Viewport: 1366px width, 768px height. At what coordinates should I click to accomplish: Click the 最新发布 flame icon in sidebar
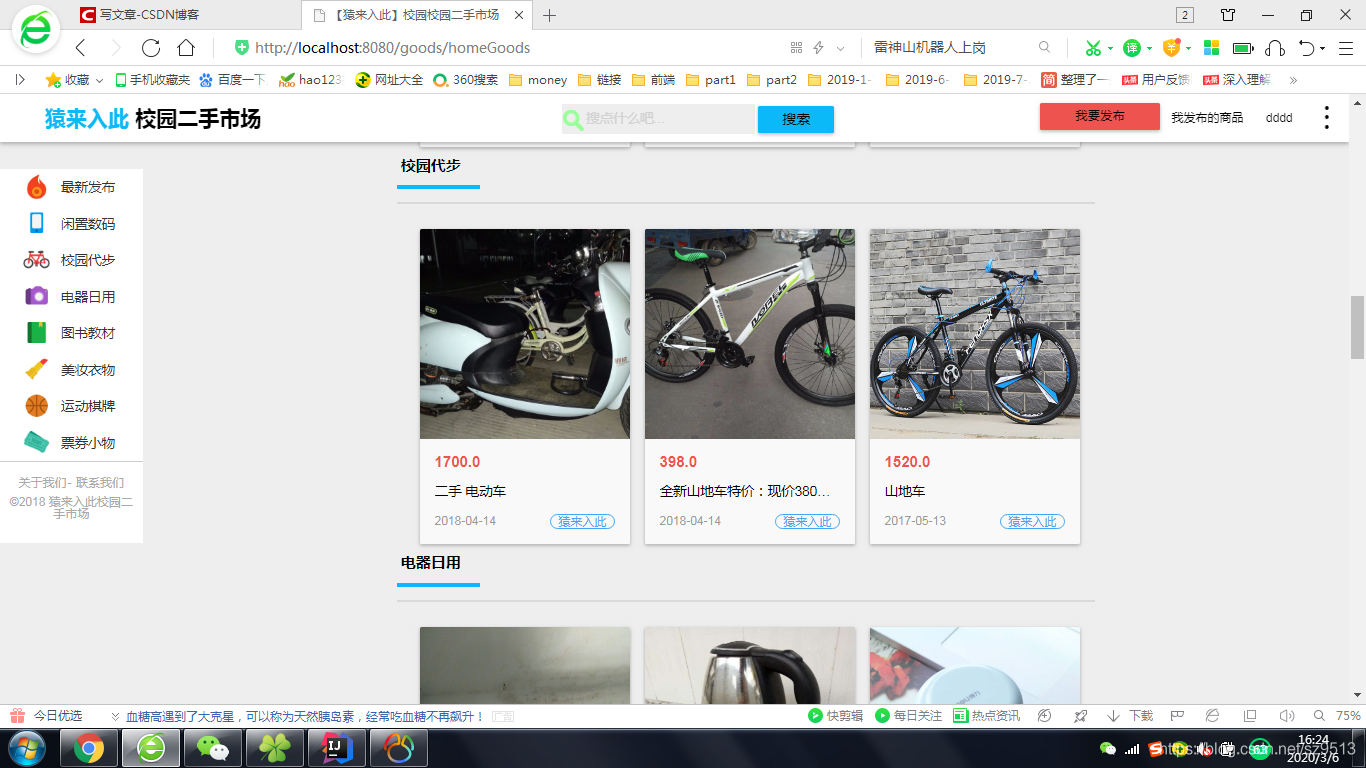pos(36,187)
